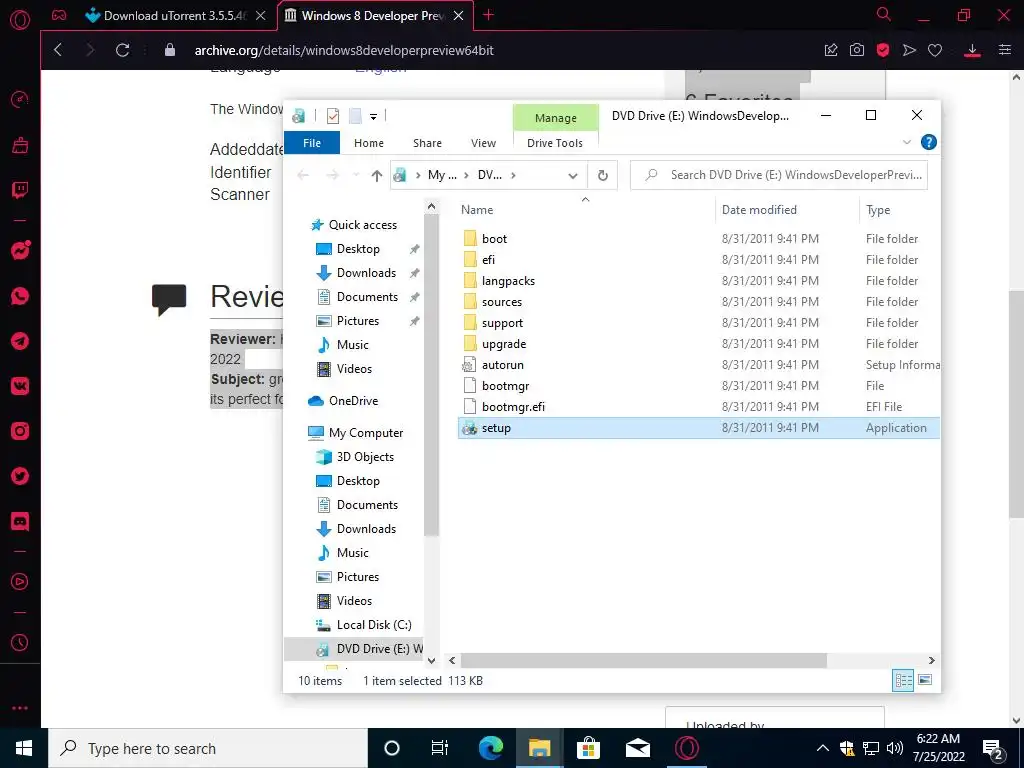Open the Drive Tools tab
1024x768 pixels.
click(x=555, y=143)
